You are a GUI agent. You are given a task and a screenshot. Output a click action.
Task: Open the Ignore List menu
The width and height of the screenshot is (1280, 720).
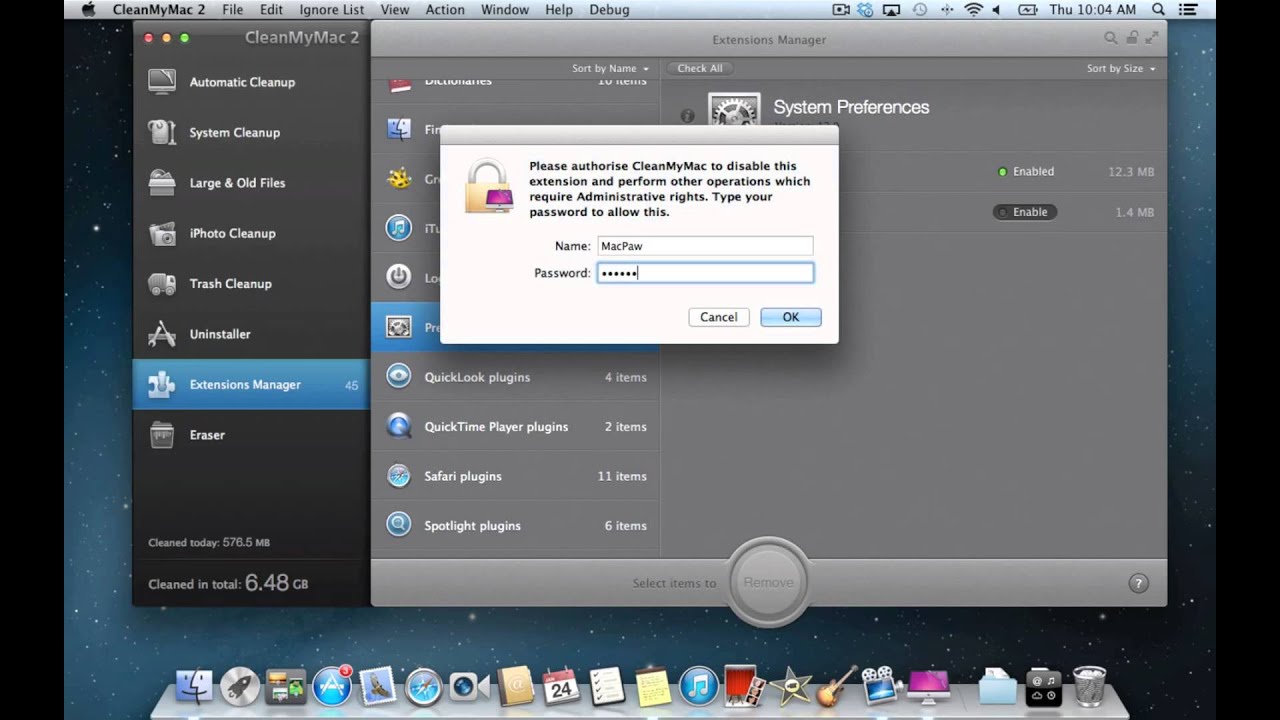tap(331, 10)
